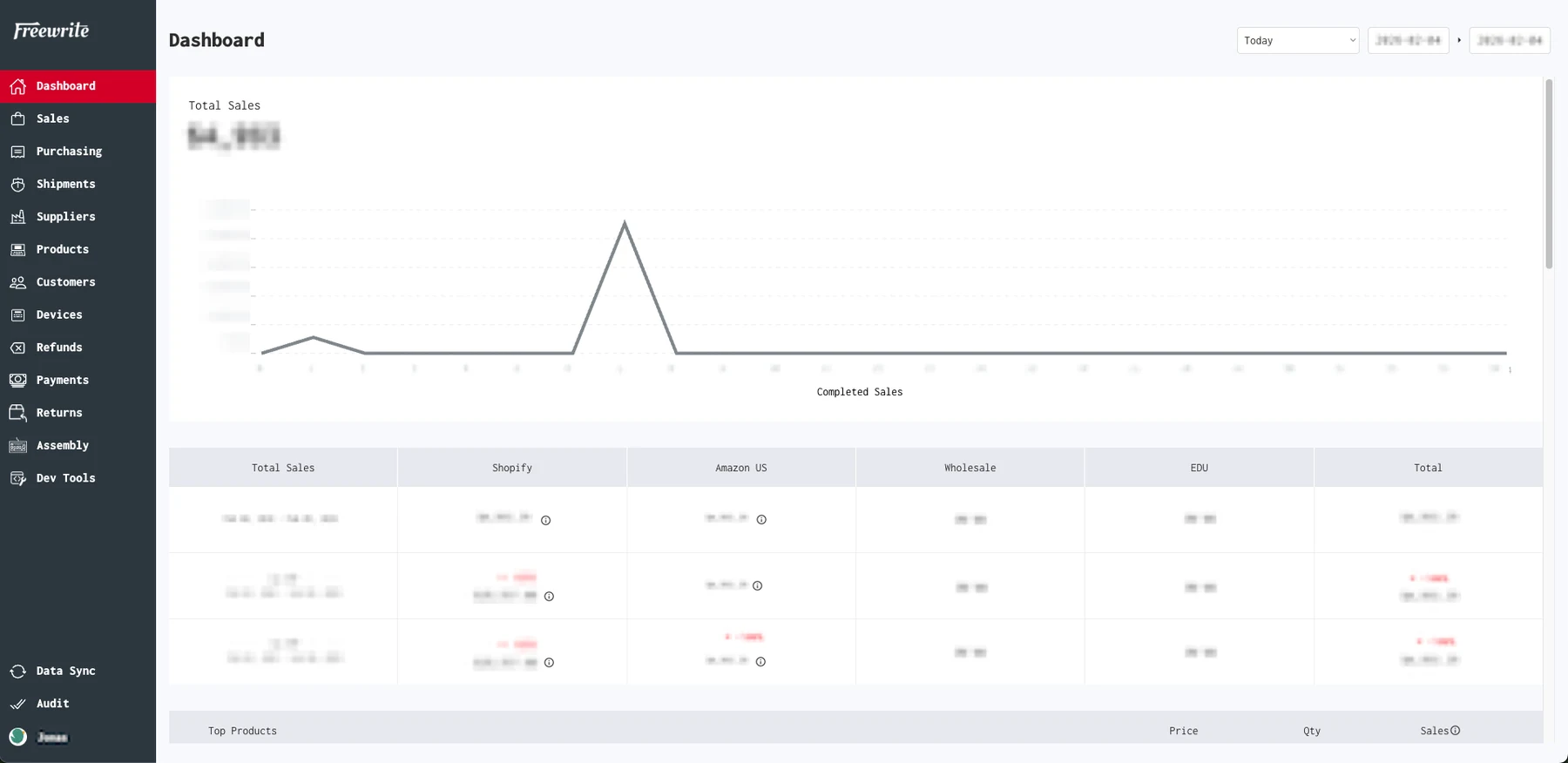Open the Today date range dropdown
Viewport: 1568px width, 763px height.
[1298, 40]
